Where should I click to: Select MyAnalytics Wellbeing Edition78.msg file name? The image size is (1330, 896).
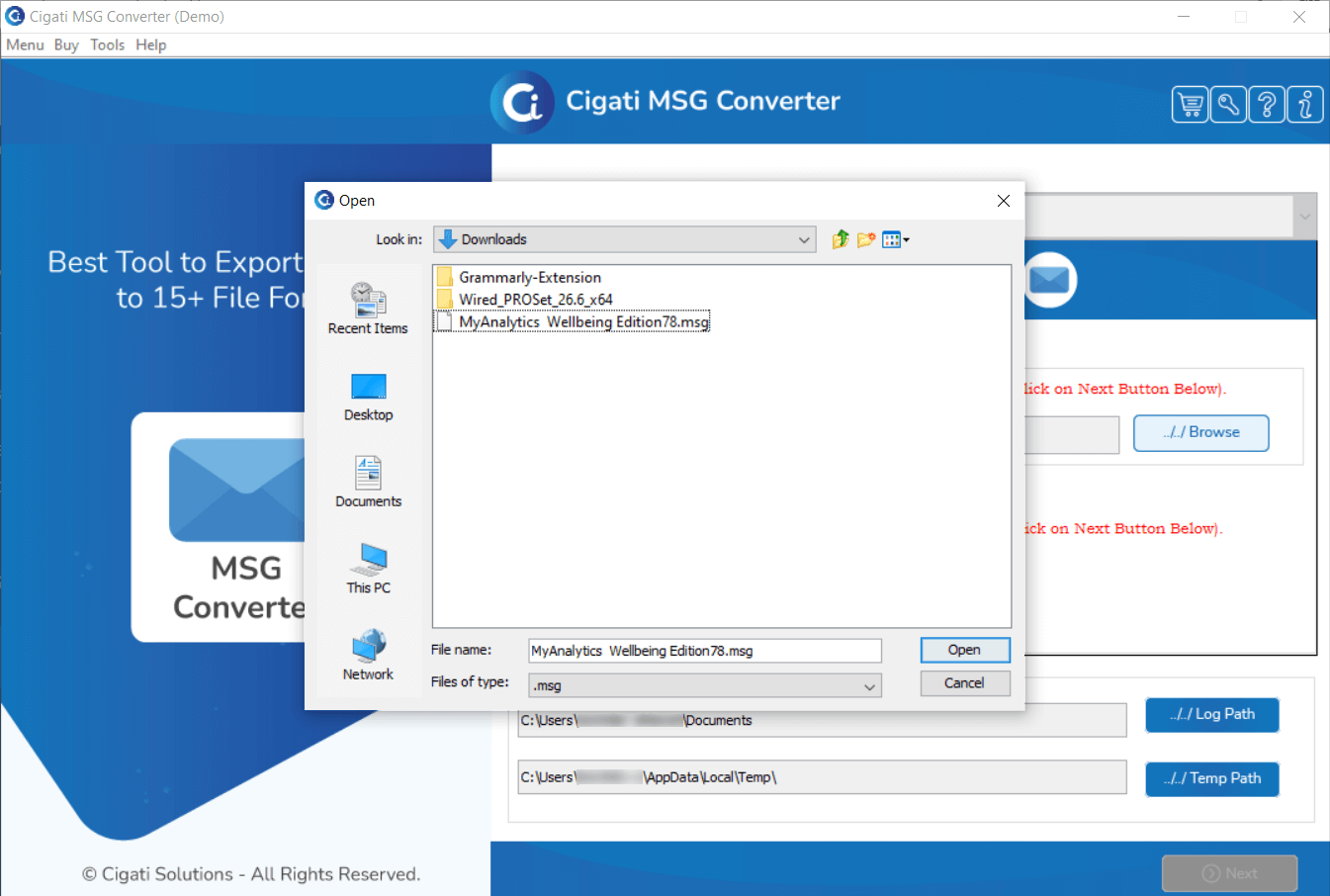pos(583,322)
